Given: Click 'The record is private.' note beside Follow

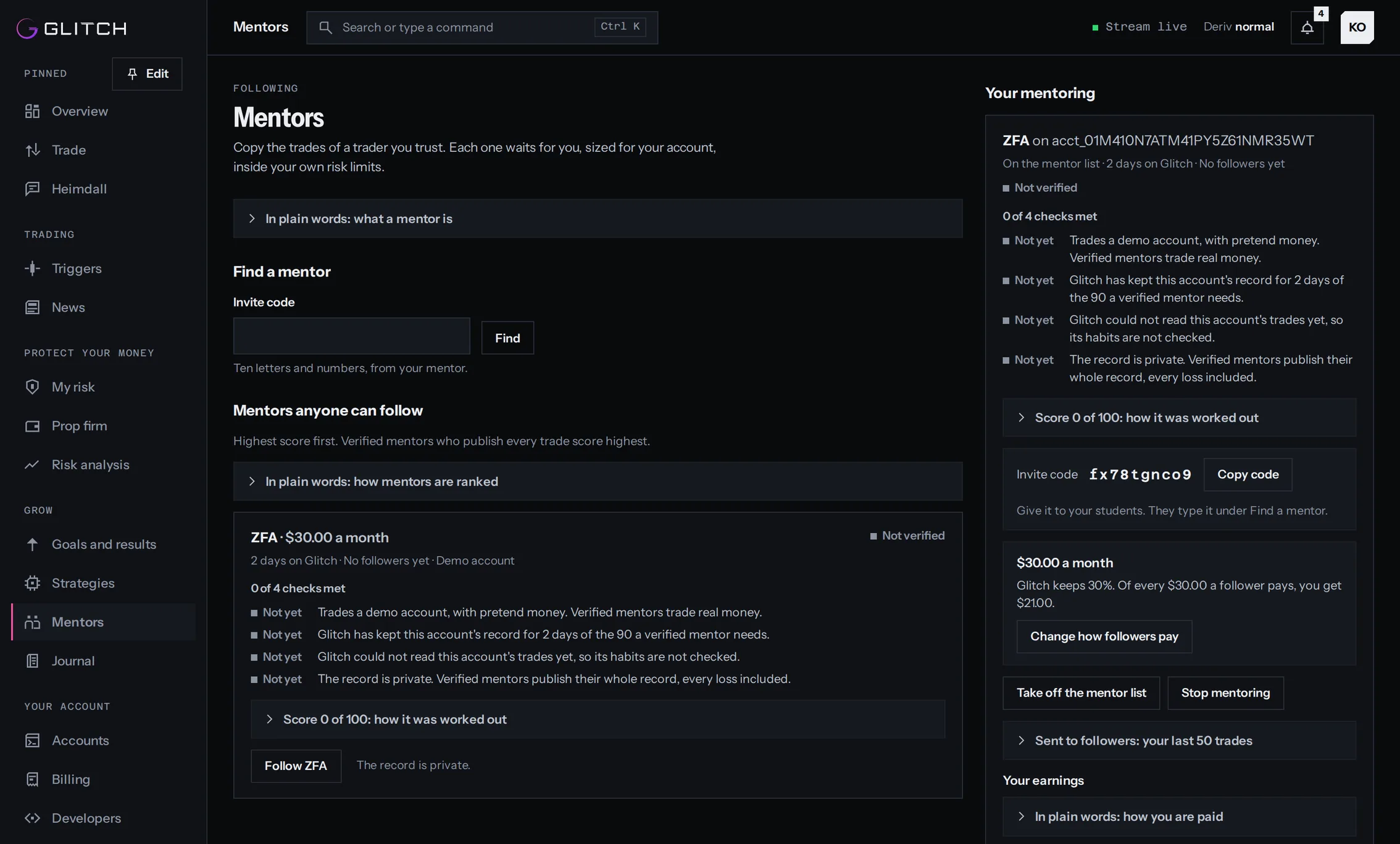Looking at the screenshot, I should [x=413, y=765].
